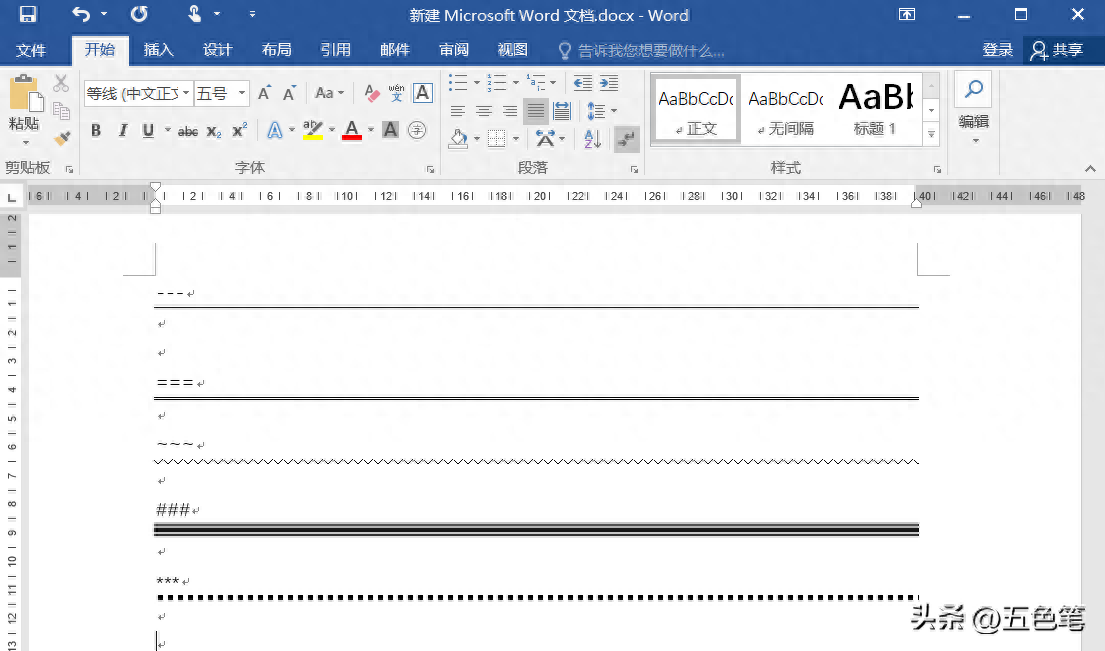Apply the Text Effects glowing A icon

[275, 130]
